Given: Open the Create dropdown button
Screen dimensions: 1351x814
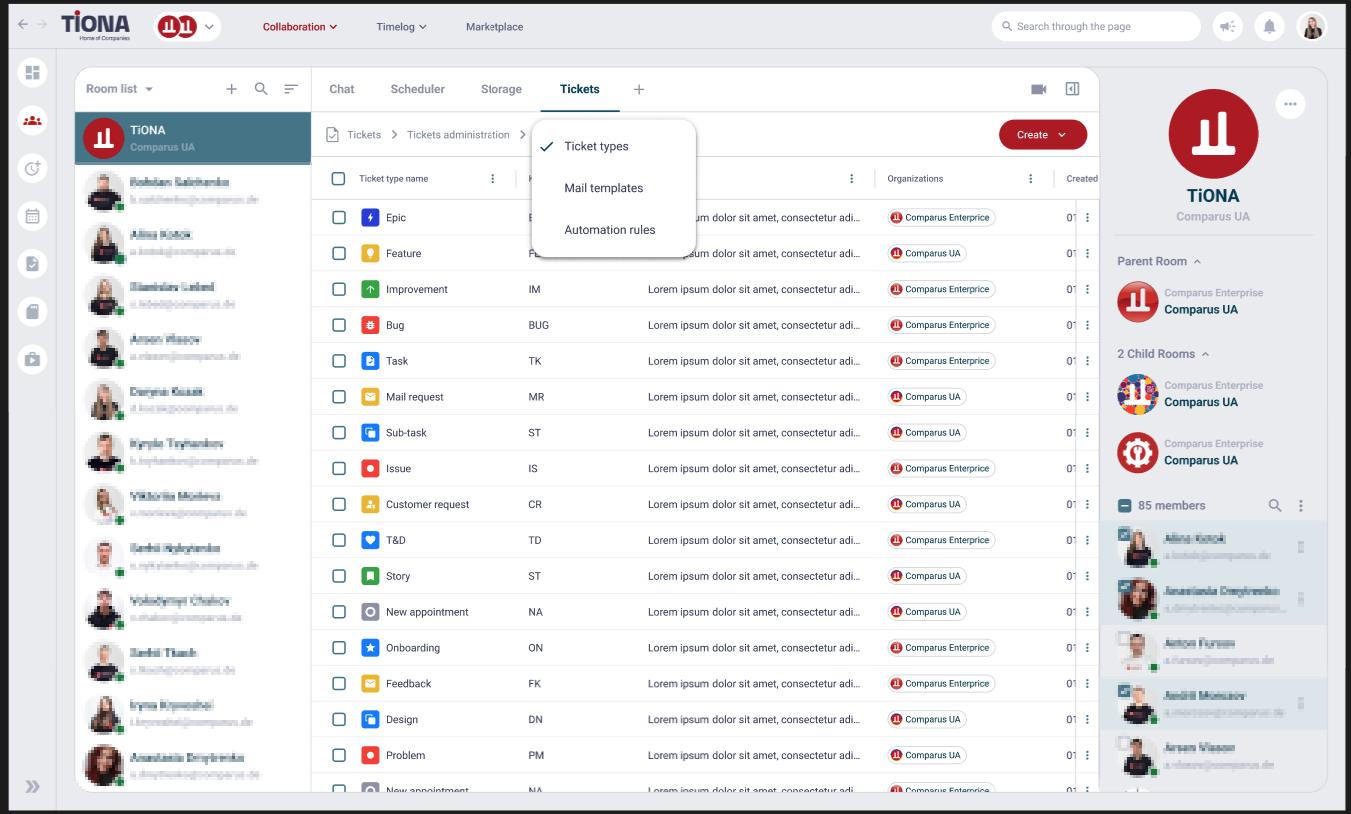Looking at the screenshot, I should [1043, 135].
